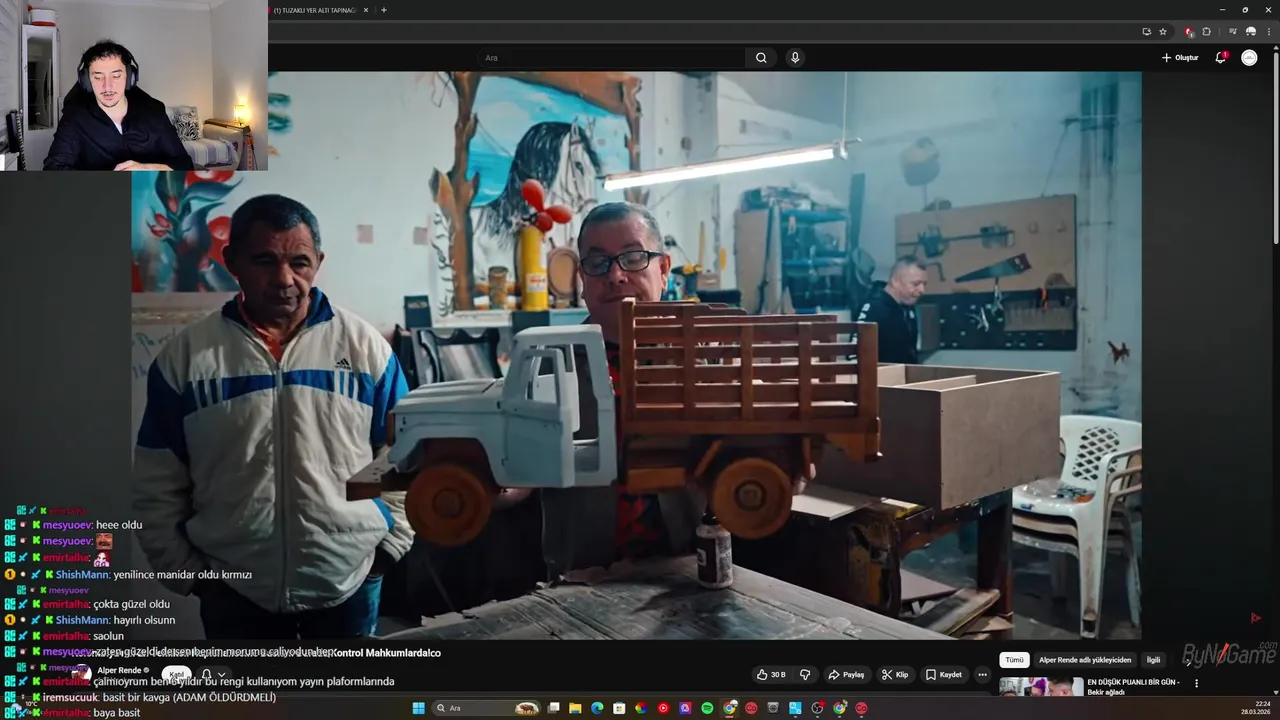The height and width of the screenshot is (720, 1280).
Task: Click ShishMann's message 'hayırlı olsun'
Action: click(144, 620)
